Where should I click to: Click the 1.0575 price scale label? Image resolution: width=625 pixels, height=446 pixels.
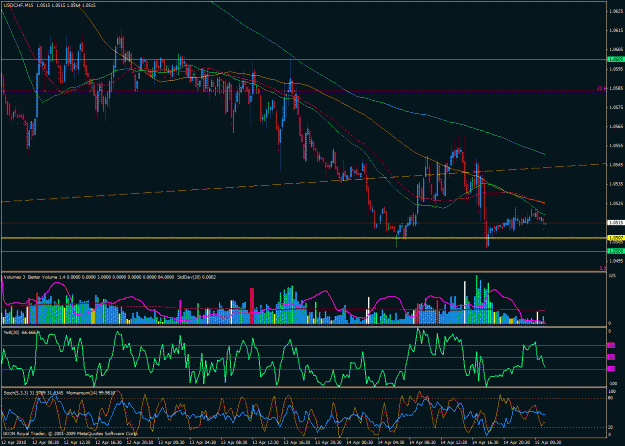[x=616, y=107]
